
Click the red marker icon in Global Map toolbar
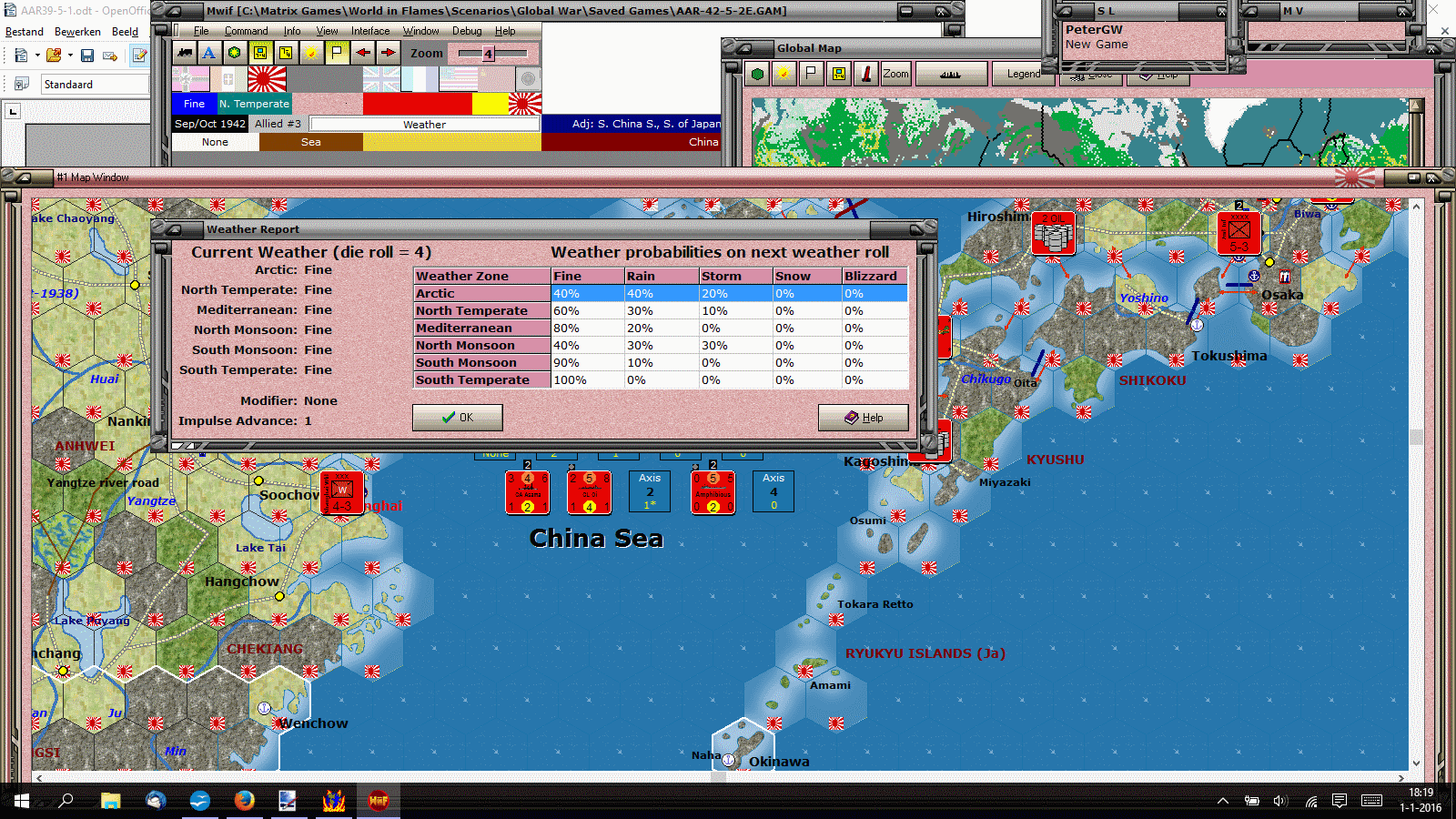[865, 75]
